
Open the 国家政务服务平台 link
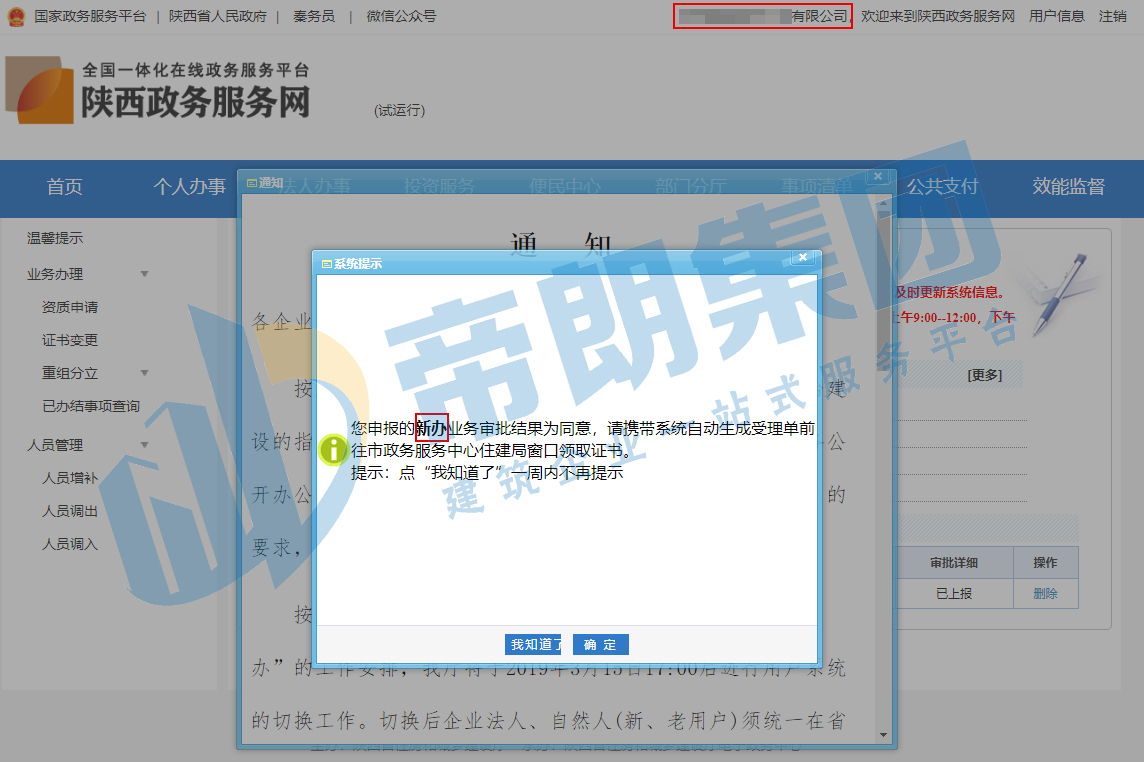[x=90, y=16]
